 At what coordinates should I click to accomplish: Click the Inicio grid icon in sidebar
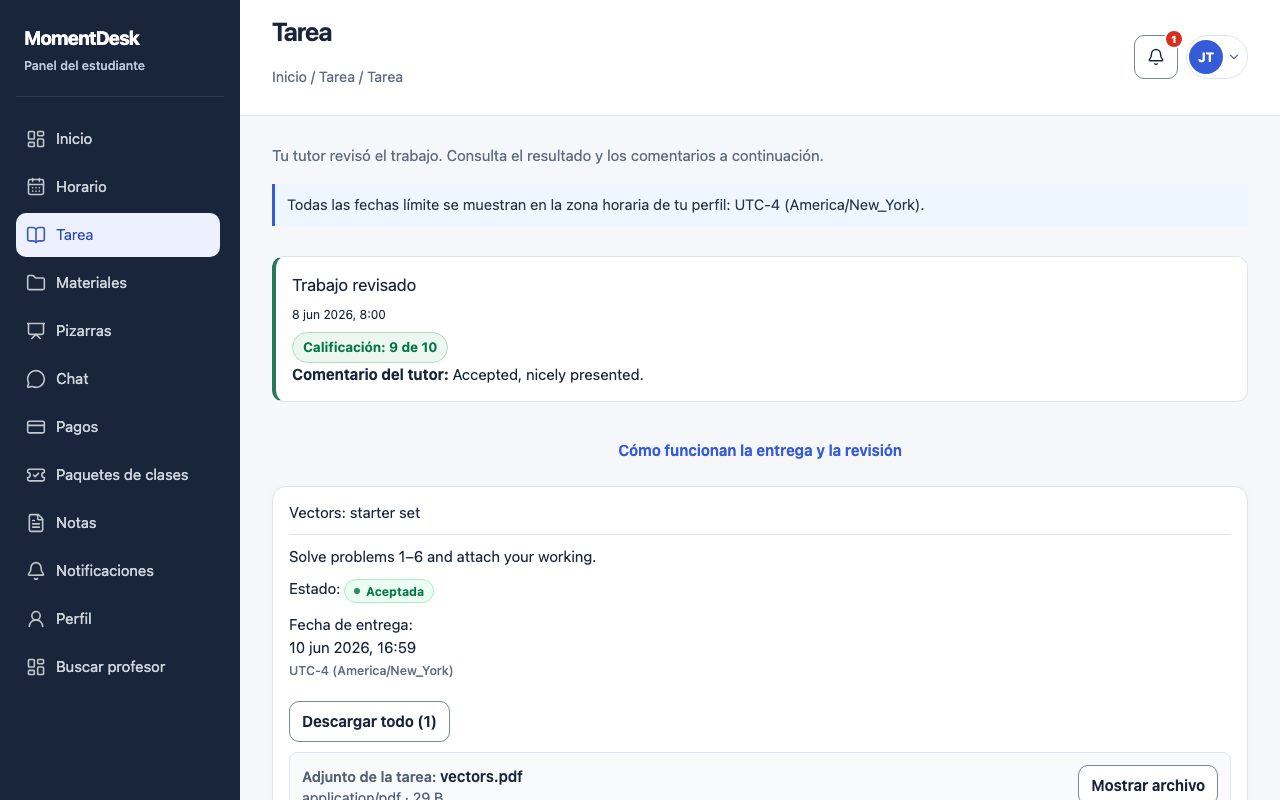(x=36, y=139)
